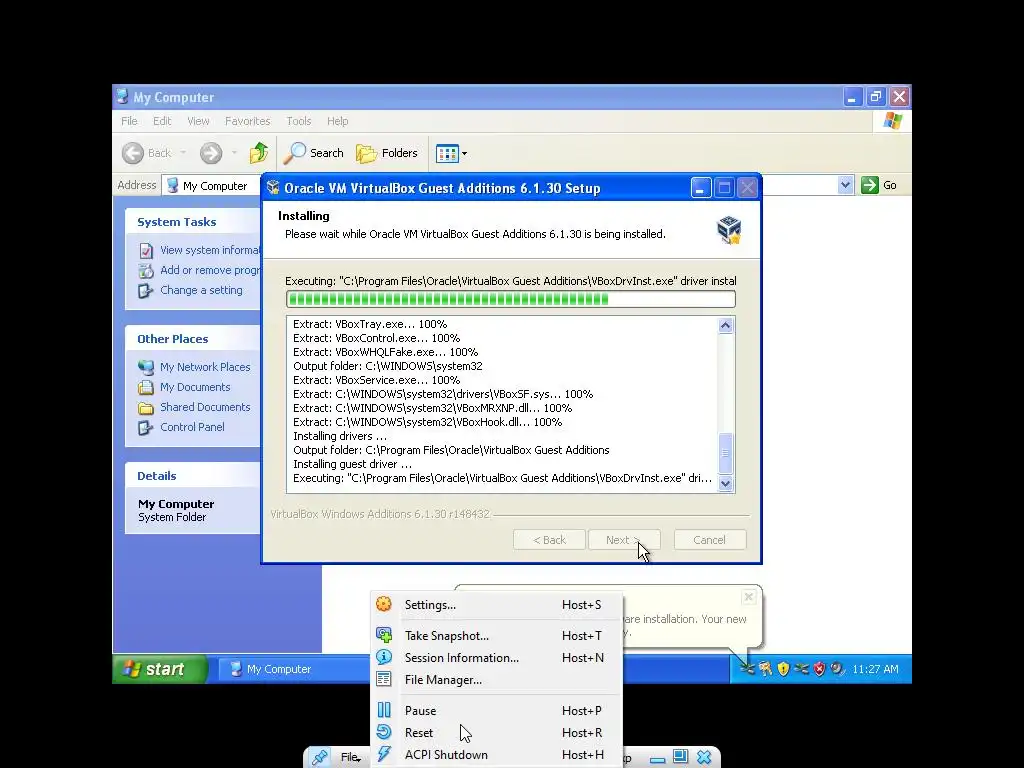Toggle the Folders pane button

pyautogui.click(x=387, y=153)
